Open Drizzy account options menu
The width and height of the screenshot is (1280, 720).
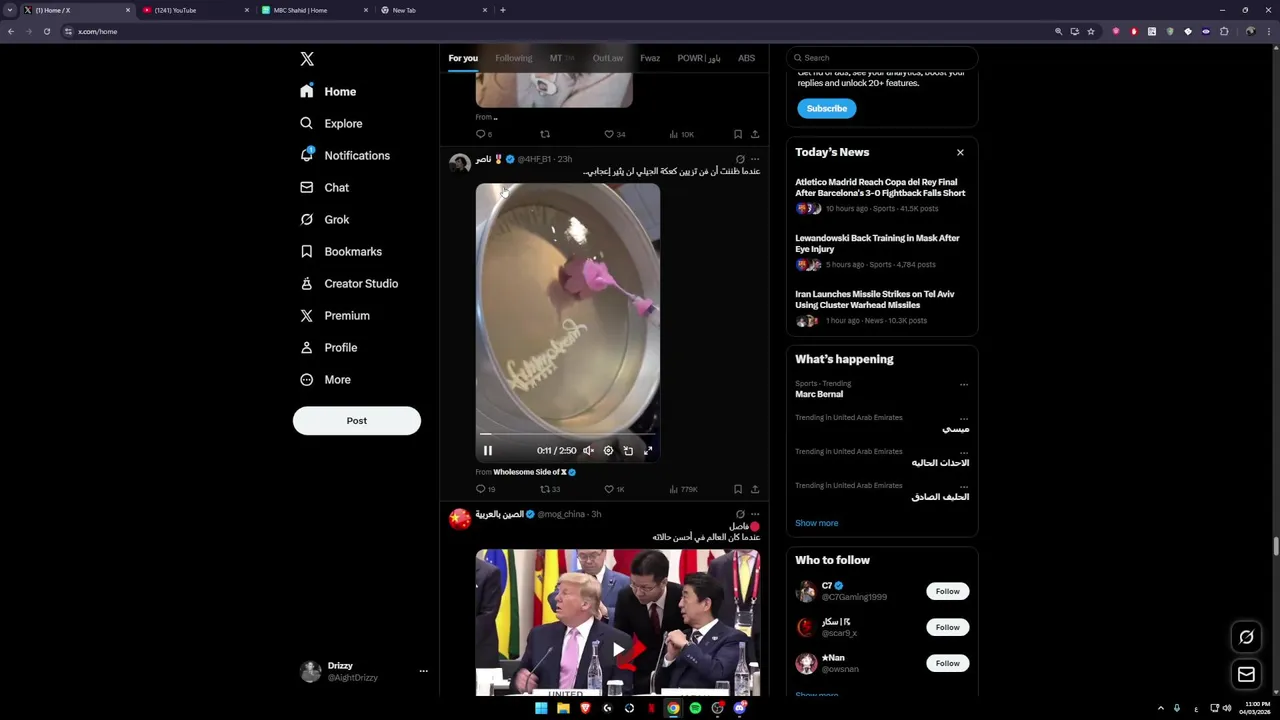[423, 671]
